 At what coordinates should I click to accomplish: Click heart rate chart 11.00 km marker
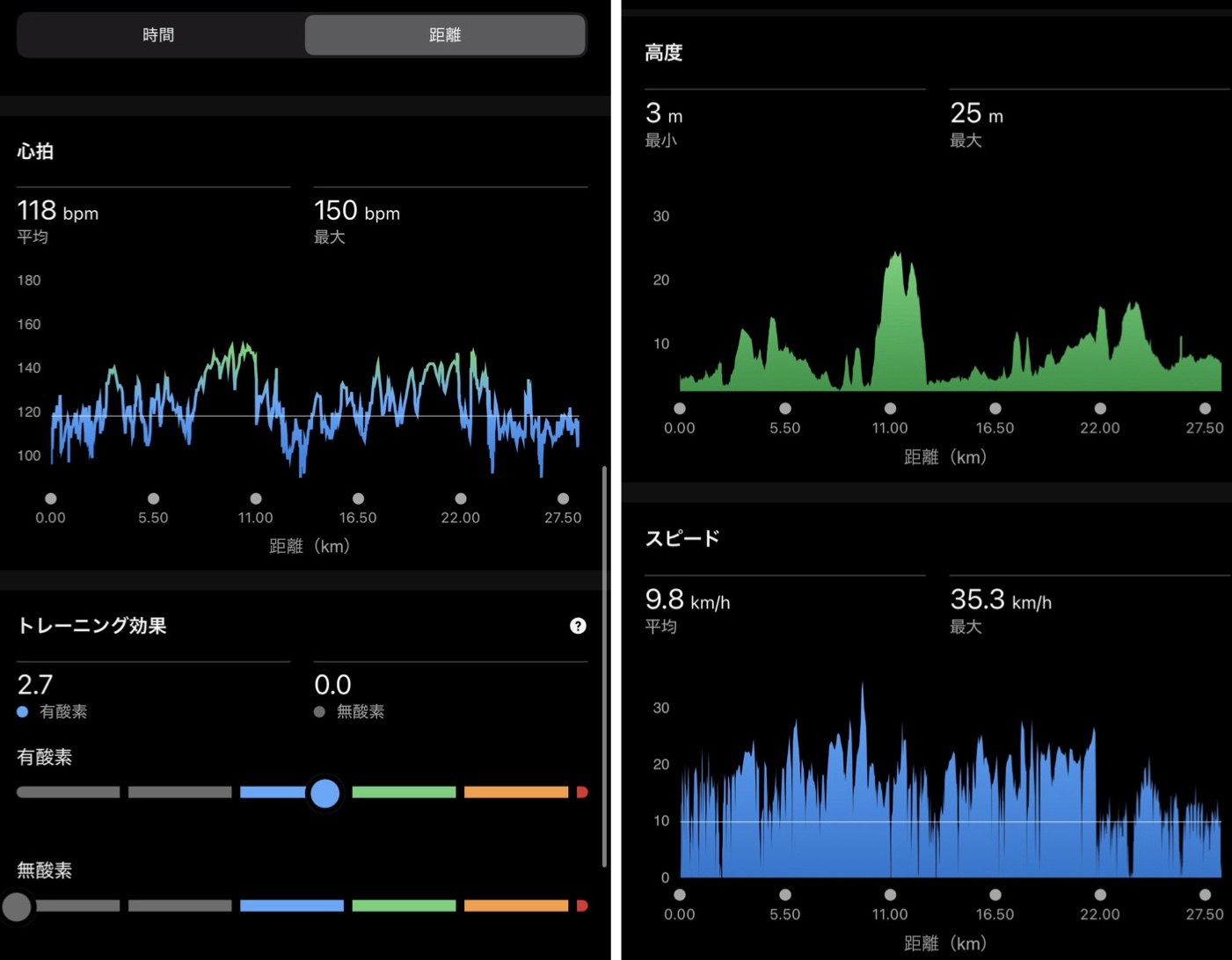[255, 498]
